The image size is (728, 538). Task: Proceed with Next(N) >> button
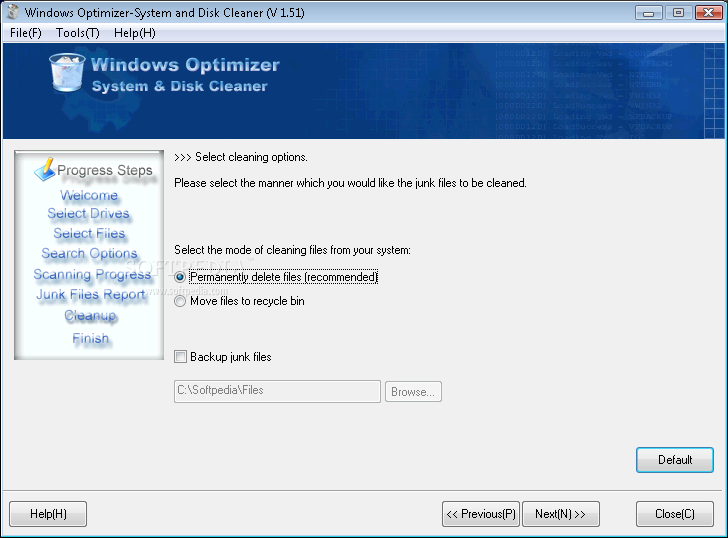pos(561,514)
